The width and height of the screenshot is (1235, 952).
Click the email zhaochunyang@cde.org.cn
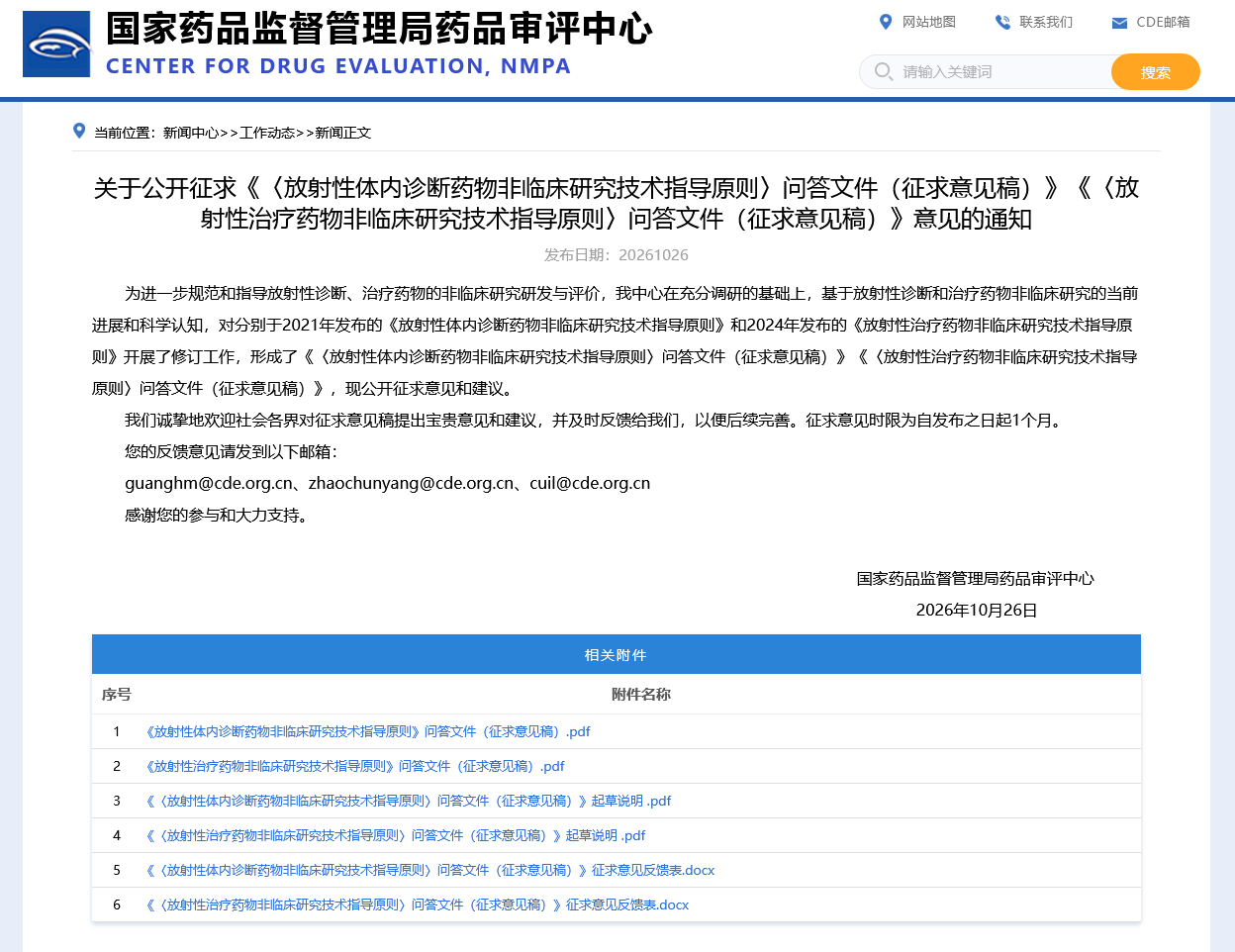pyautogui.click(x=412, y=483)
